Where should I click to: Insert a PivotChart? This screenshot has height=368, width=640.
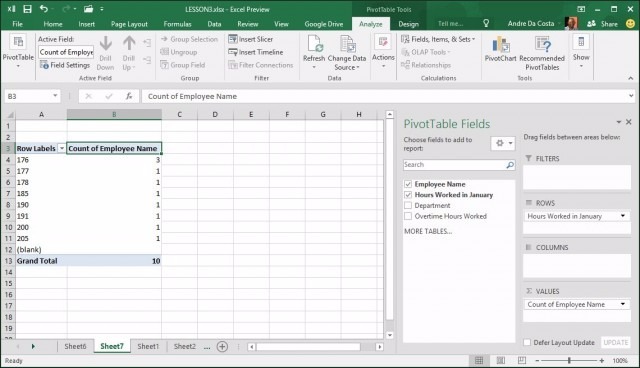(500, 49)
